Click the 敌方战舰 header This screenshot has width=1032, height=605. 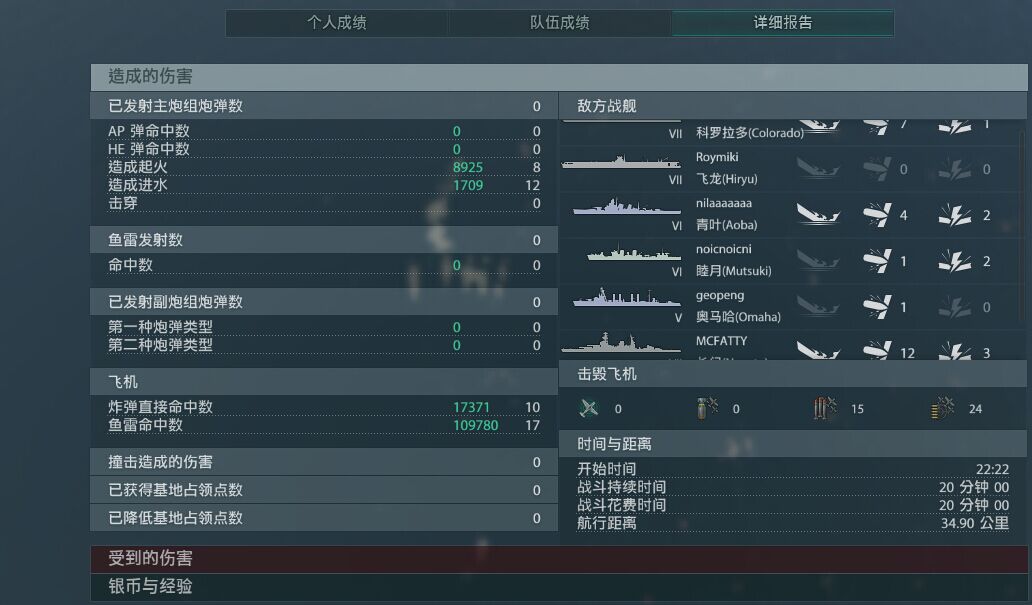792,106
